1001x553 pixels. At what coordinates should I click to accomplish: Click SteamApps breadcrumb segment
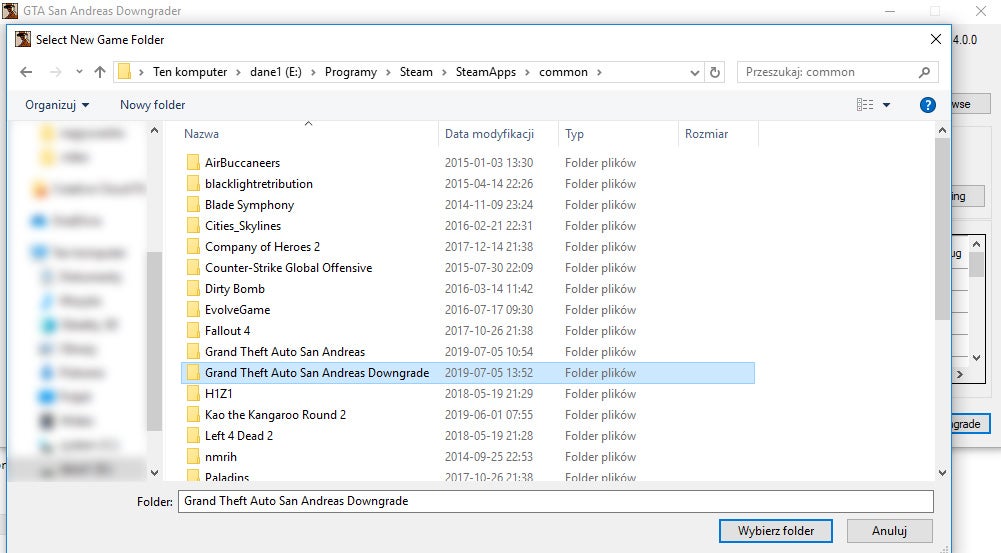(486, 72)
